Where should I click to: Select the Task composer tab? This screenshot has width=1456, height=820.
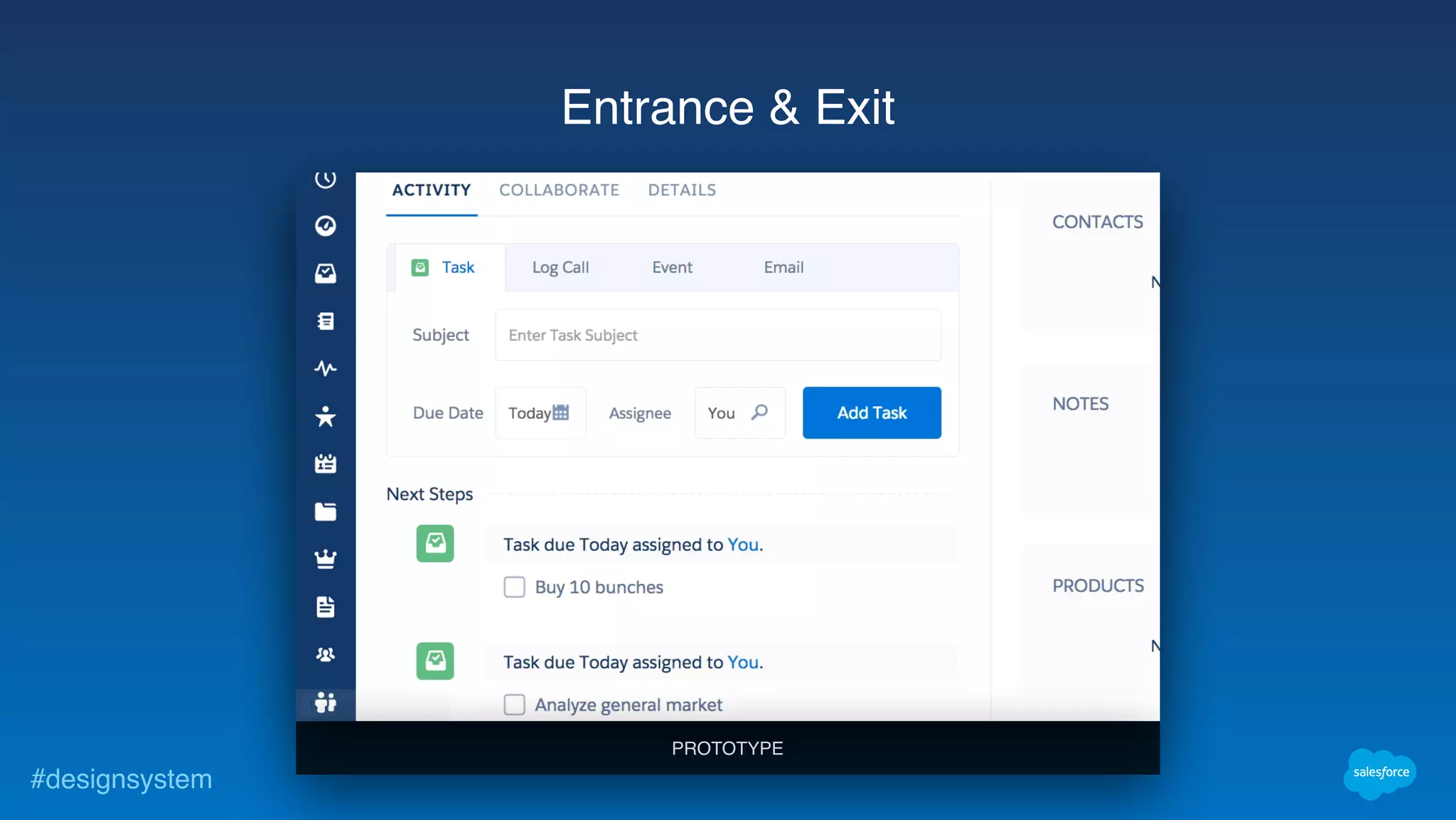coord(450,267)
